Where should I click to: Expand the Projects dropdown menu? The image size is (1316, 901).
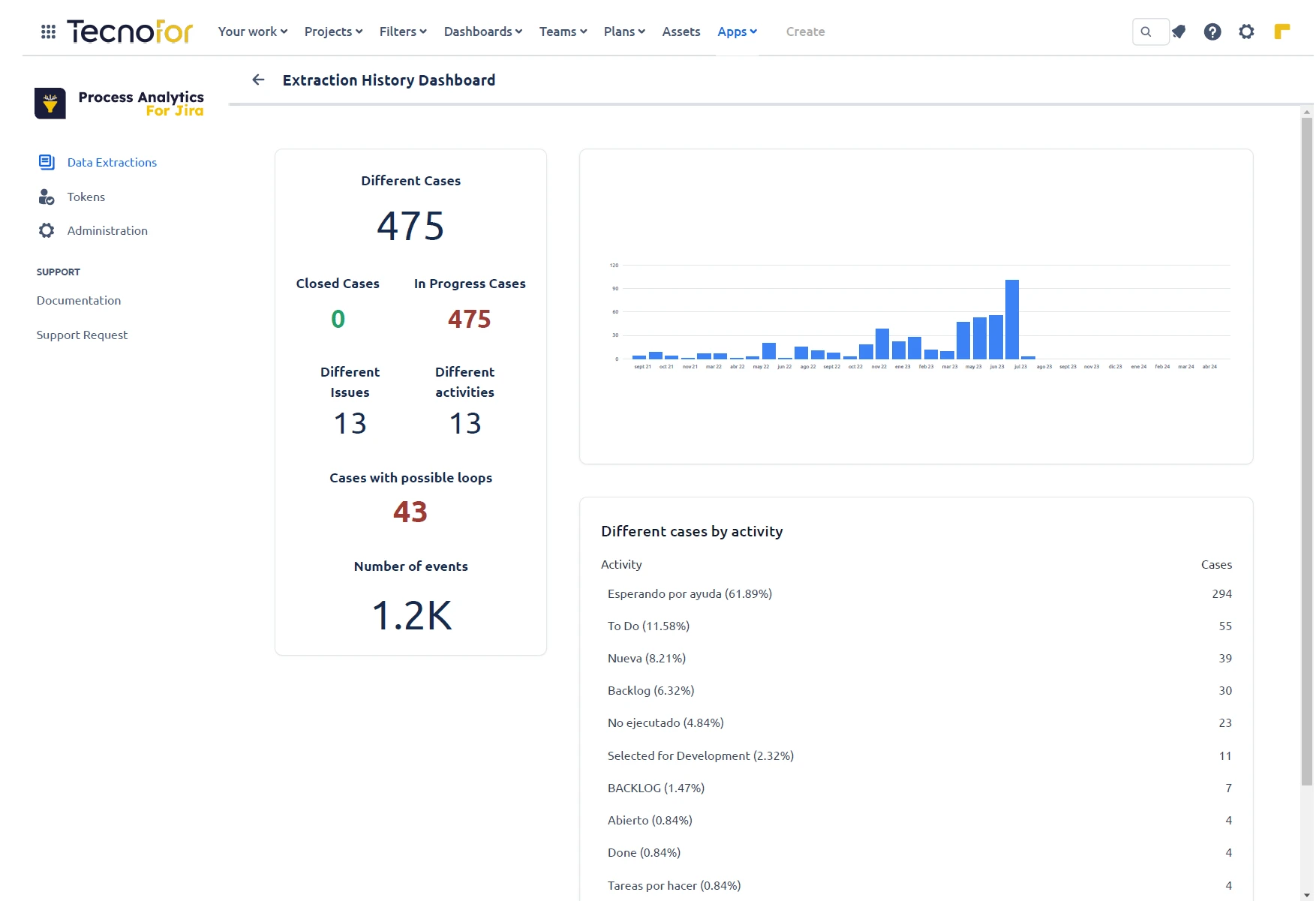[x=333, y=32]
